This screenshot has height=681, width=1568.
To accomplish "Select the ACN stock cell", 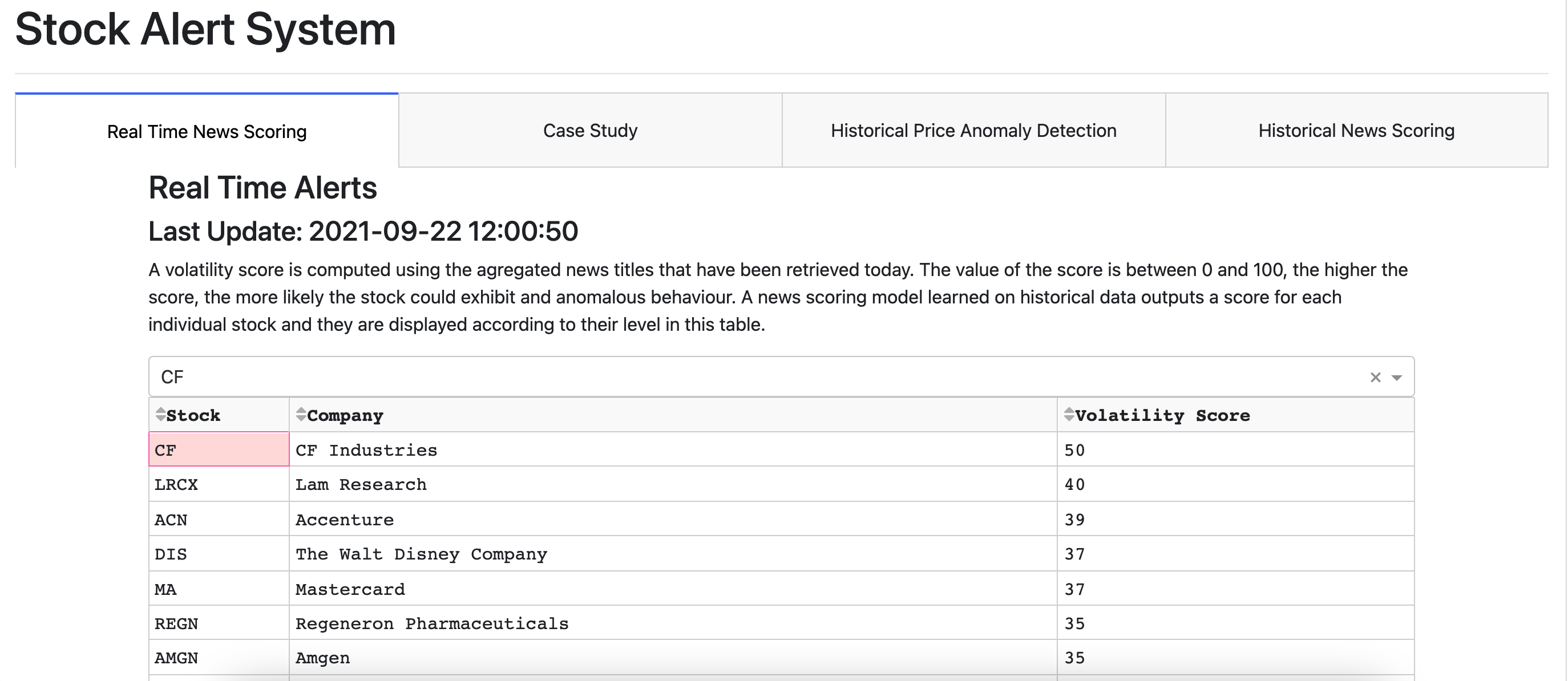I will point(219,518).
